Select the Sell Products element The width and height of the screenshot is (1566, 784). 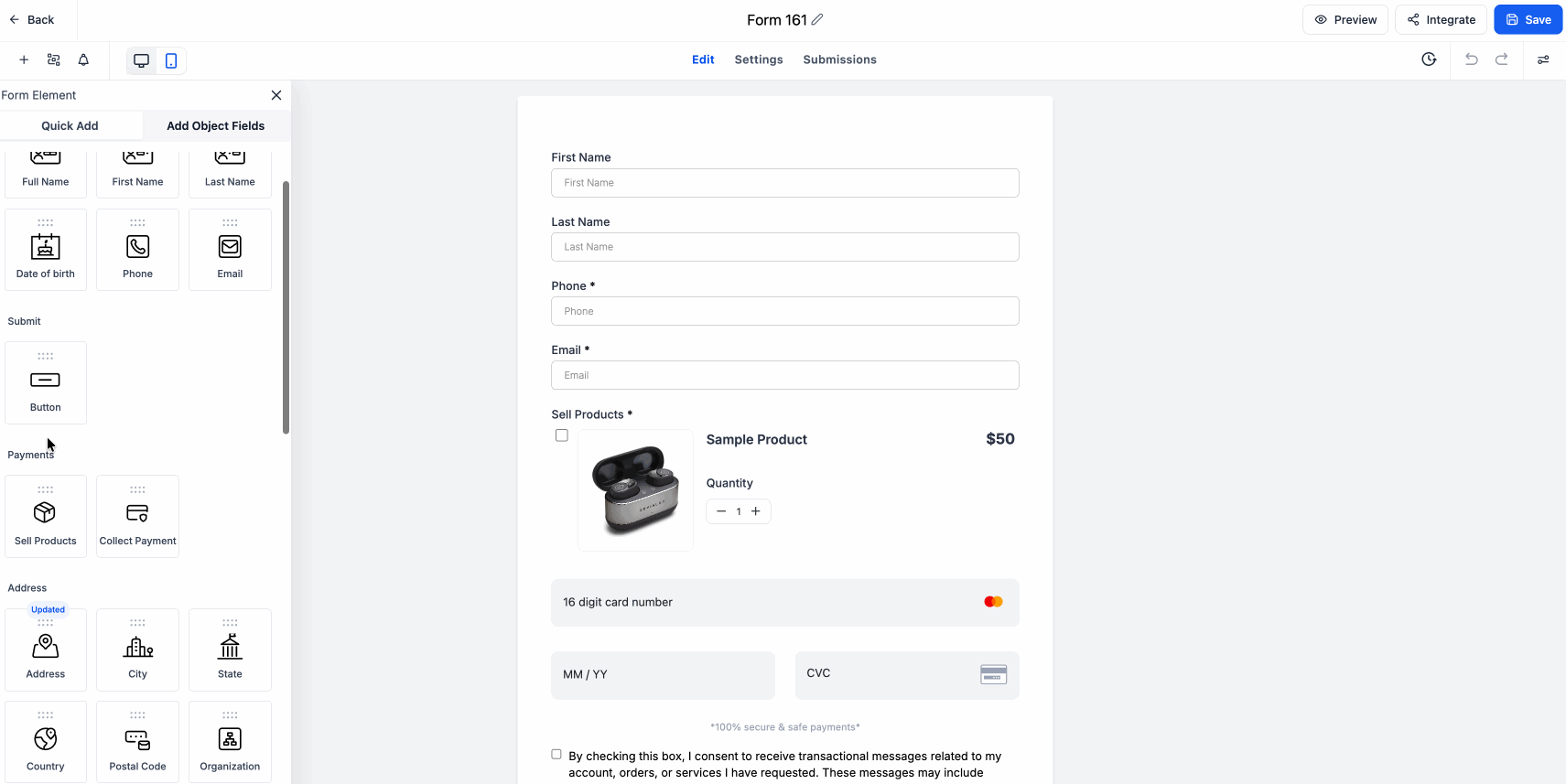[x=46, y=516]
